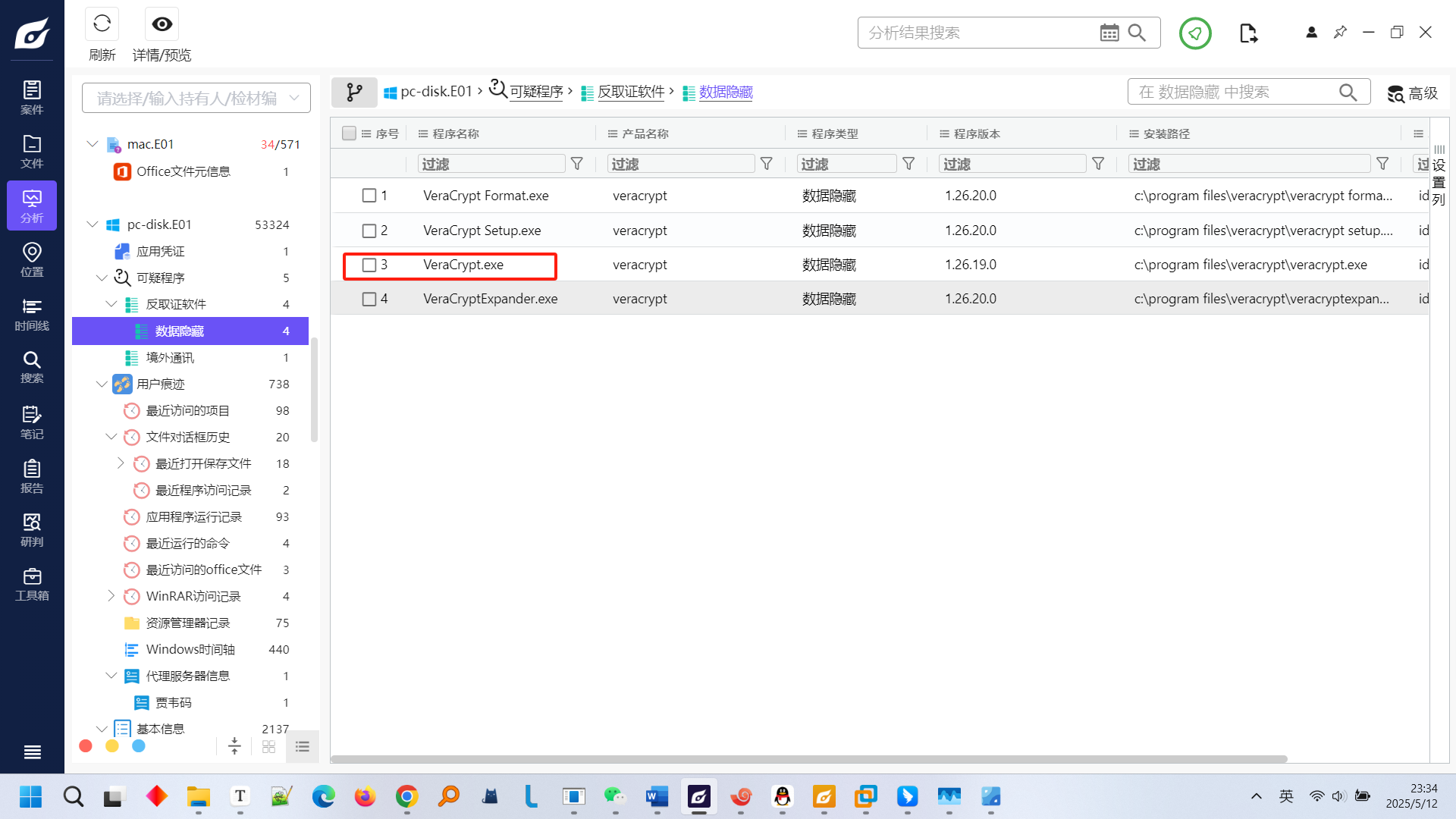Collapse the 文件对话框历史 tree node
This screenshot has height=819, width=1456.
111,437
